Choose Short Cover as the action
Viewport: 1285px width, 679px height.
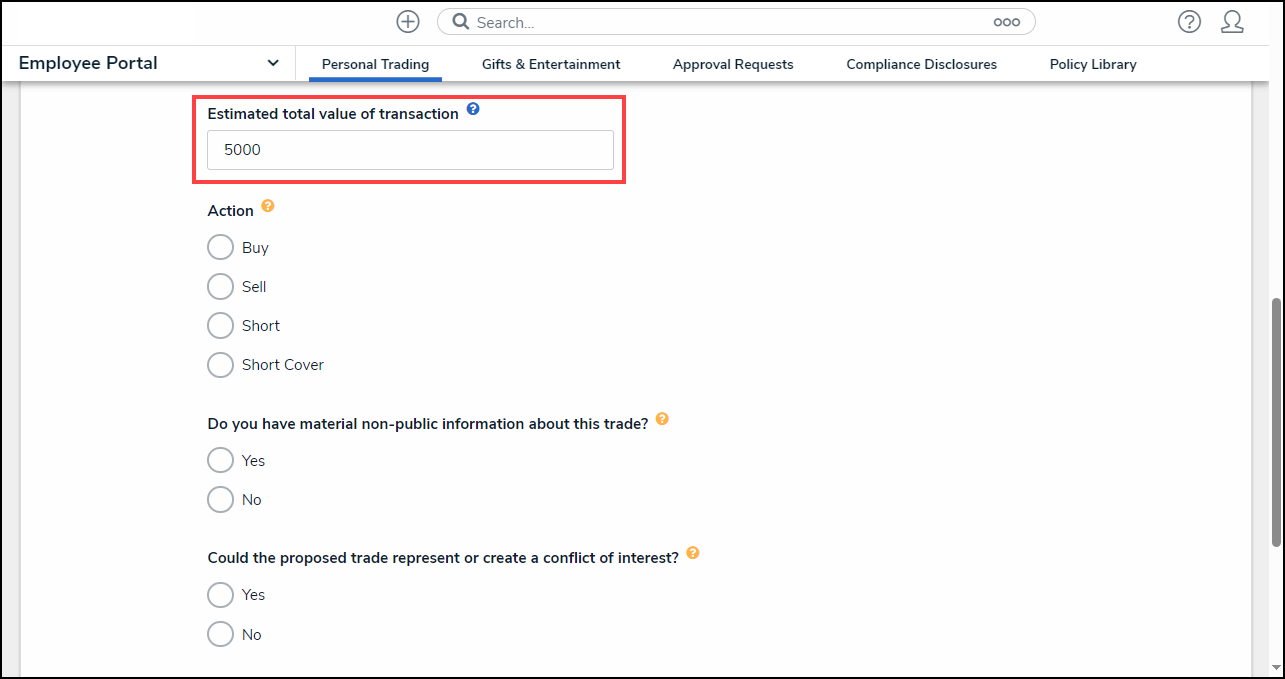220,365
